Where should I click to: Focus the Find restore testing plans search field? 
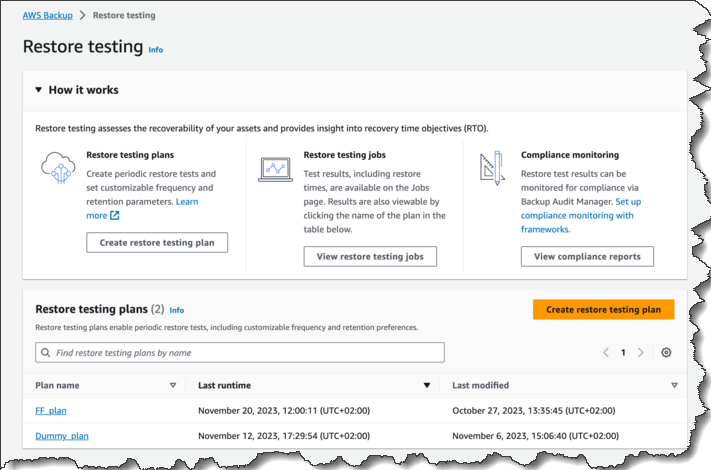click(x=240, y=353)
